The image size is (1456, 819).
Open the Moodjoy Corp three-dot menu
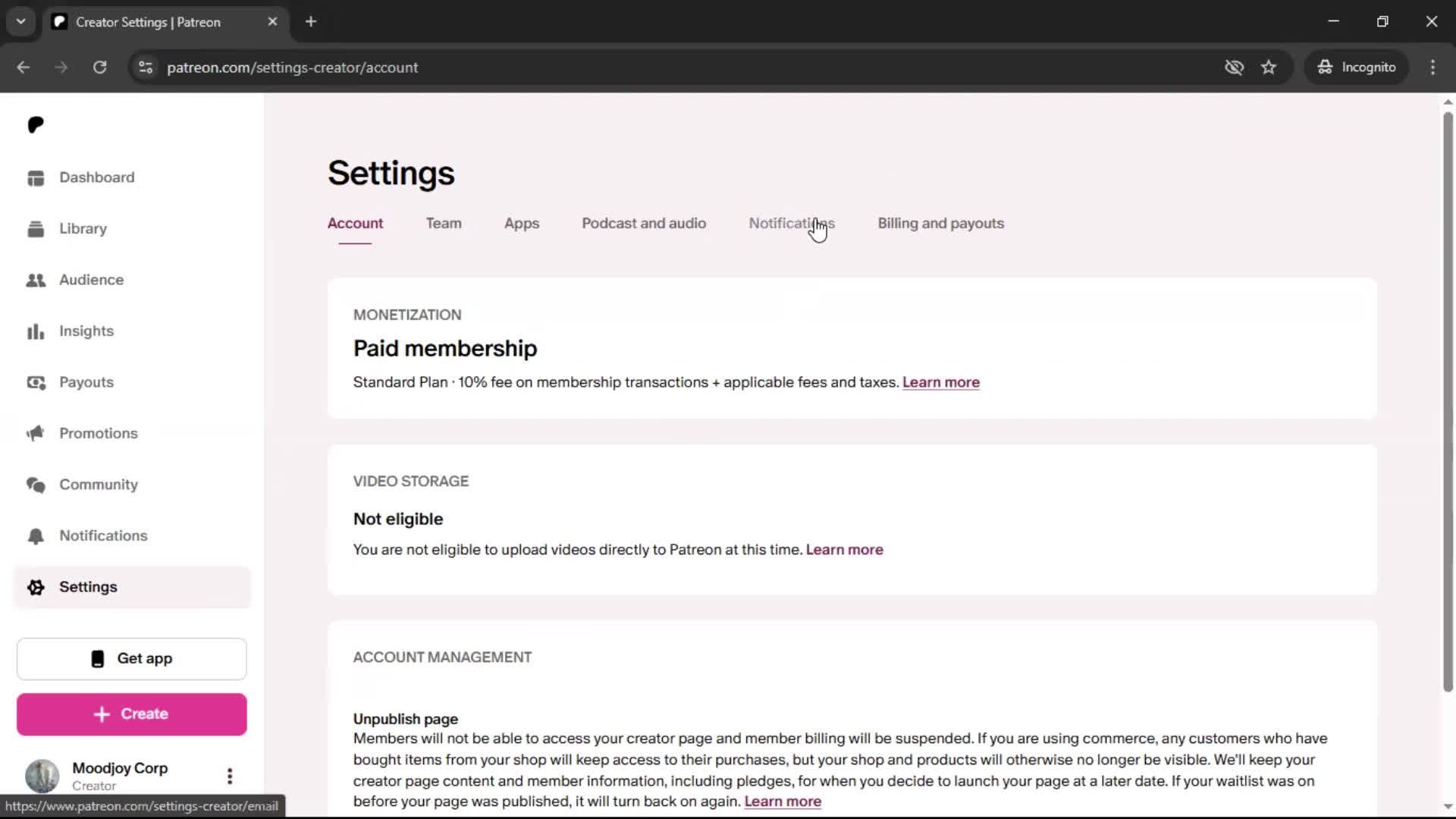tap(230, 776)
